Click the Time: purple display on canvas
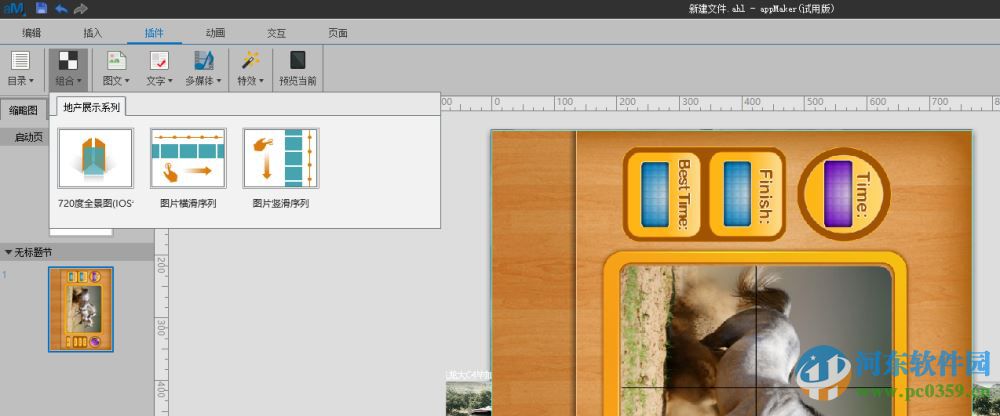Image resolution: width=1000 pixels, height=416 pixels. (837, 195)
